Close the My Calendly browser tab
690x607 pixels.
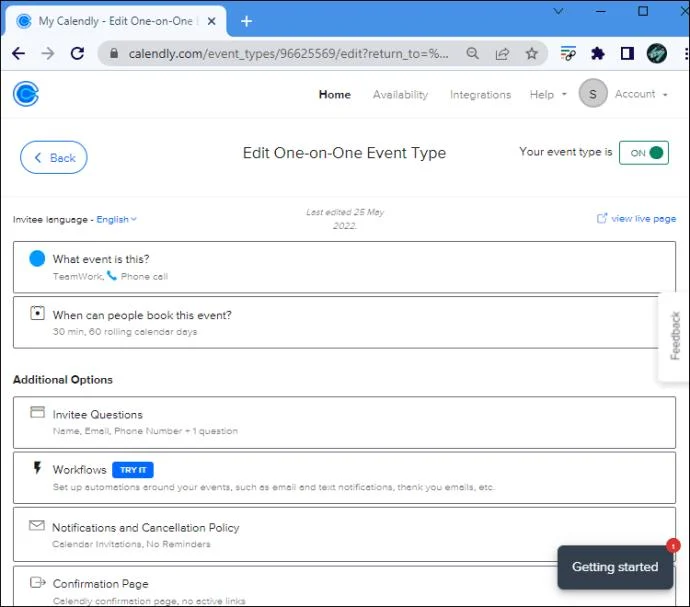[212, 21]
